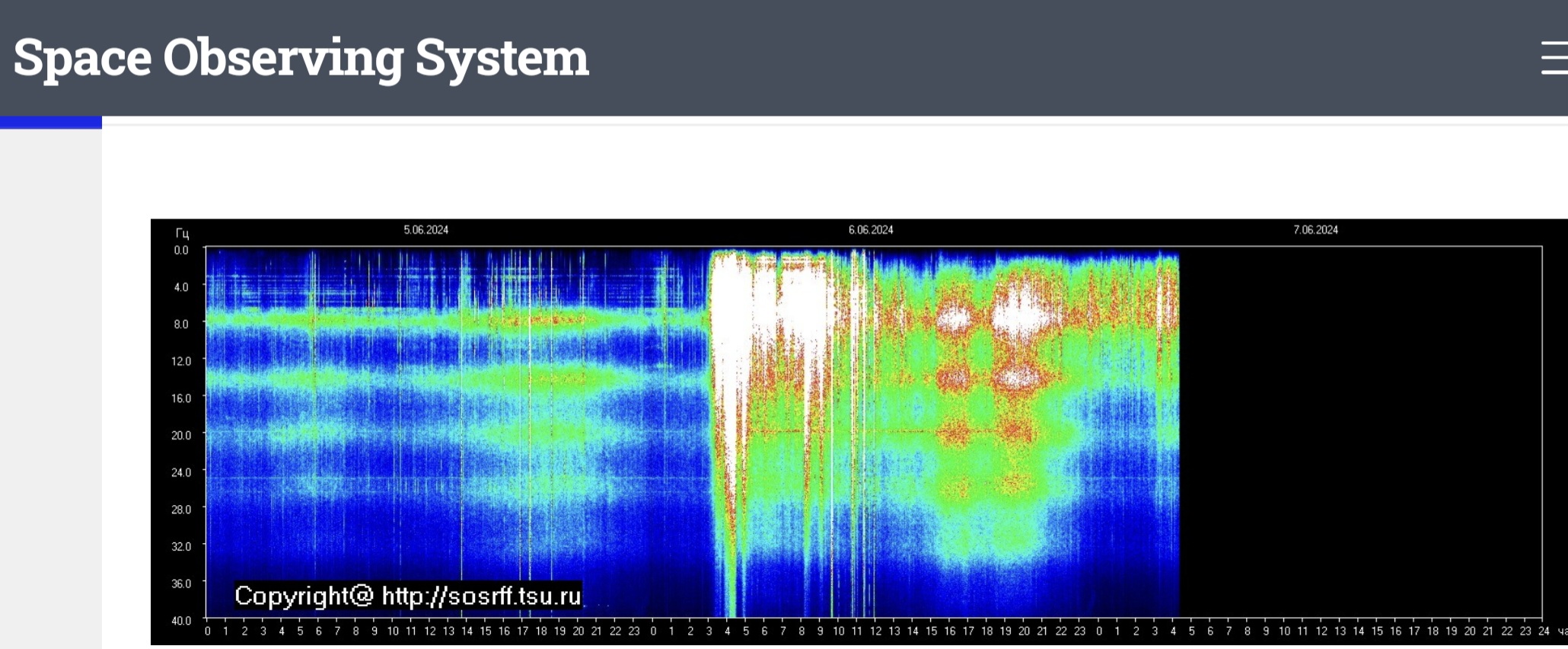Click the 5.06.2024 date label
The width and height of the screenshot is (1568, 649).
coord(426,229)
